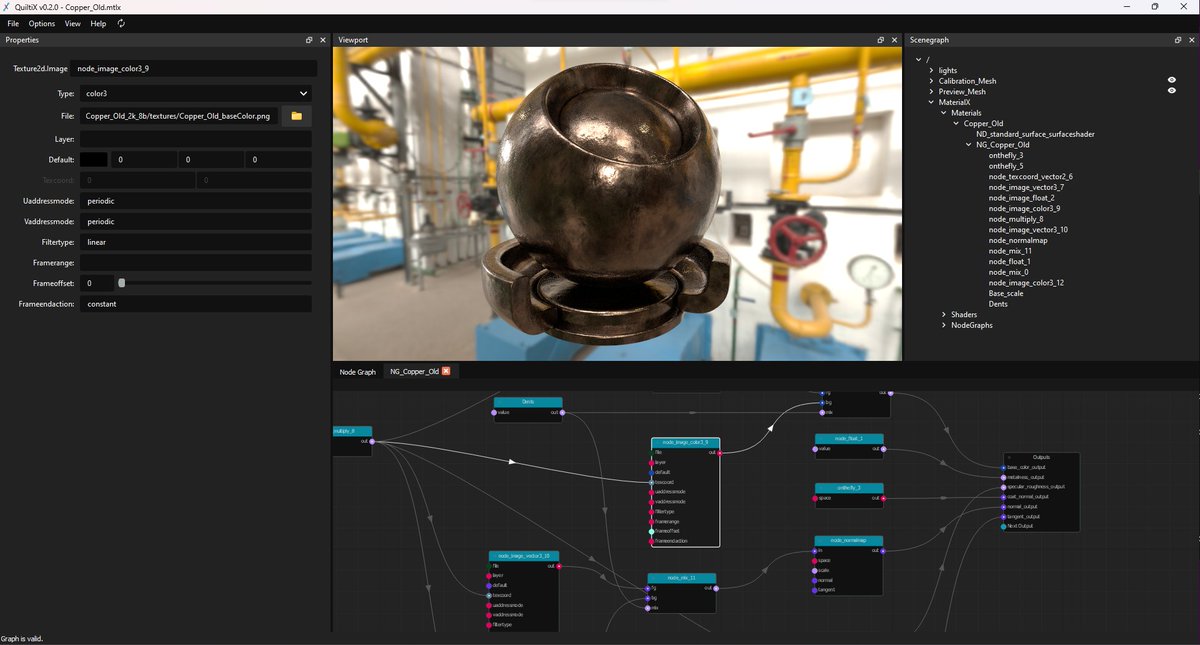
Task: Open the Type color3 dropdown
Action: [196, 93]
